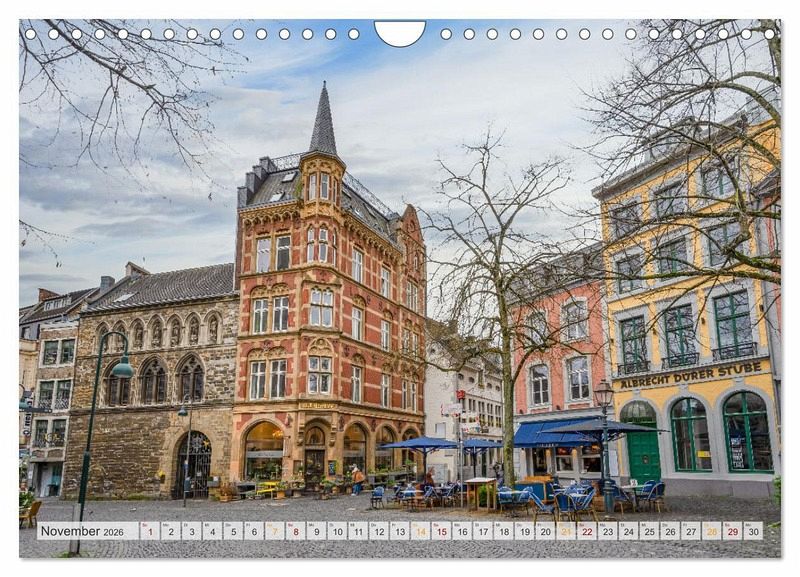This screenshot has height=577, width=800.
Task: Click the pointed tower spire
Action: click(x=323, y=124)
